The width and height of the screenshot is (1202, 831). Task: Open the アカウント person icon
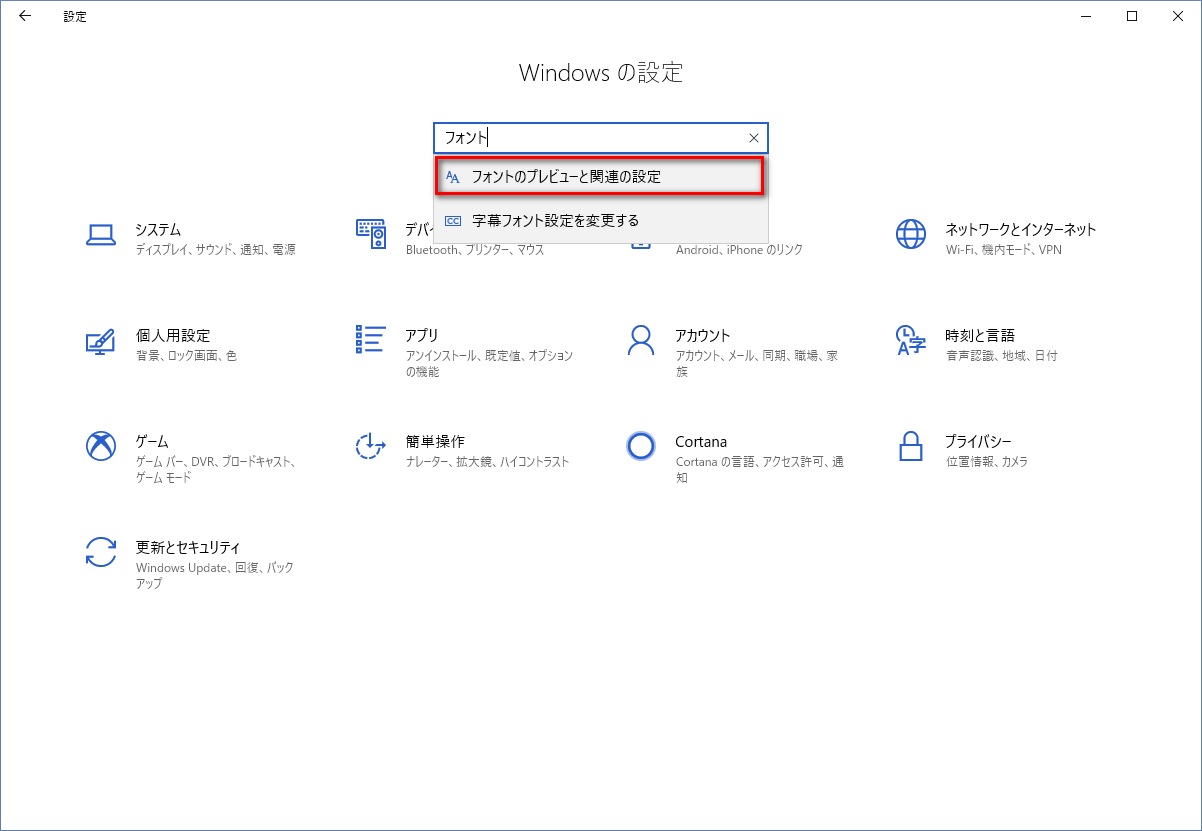(x=640, y=340)
